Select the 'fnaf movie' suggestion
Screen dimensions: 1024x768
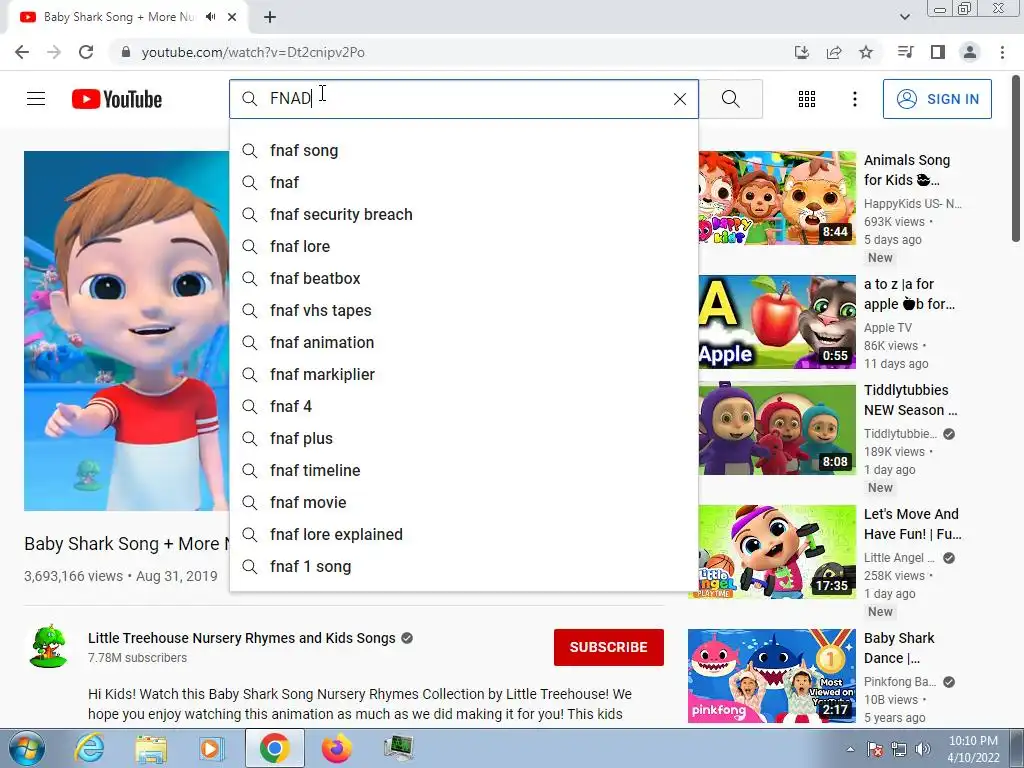coord(464,502)
